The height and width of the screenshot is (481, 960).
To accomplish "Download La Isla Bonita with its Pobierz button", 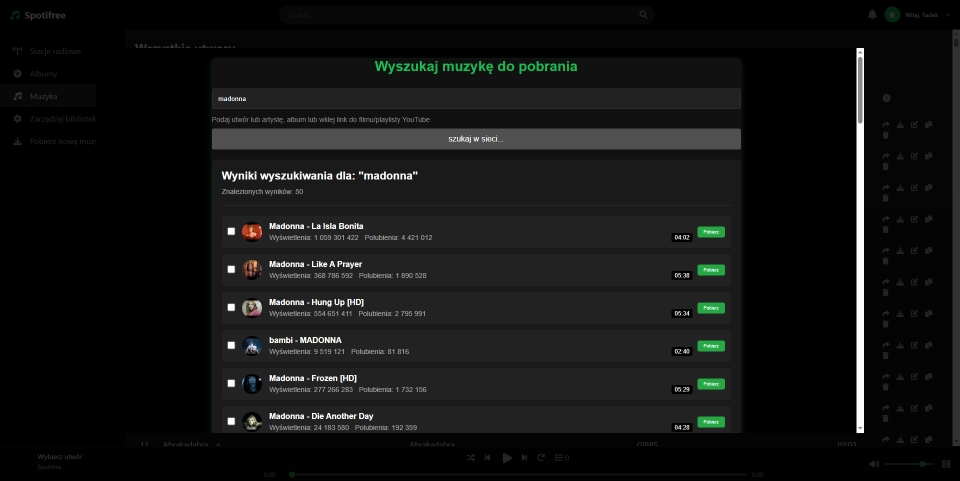I will (x=711, y=232).
